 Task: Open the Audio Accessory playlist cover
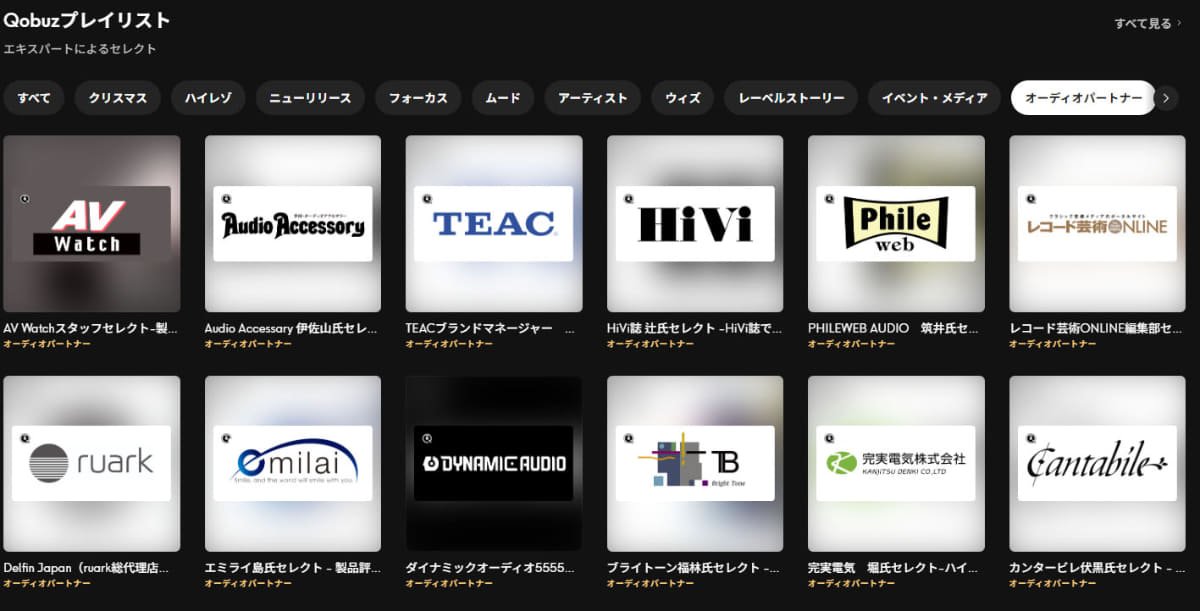click(x=293, y=224)
